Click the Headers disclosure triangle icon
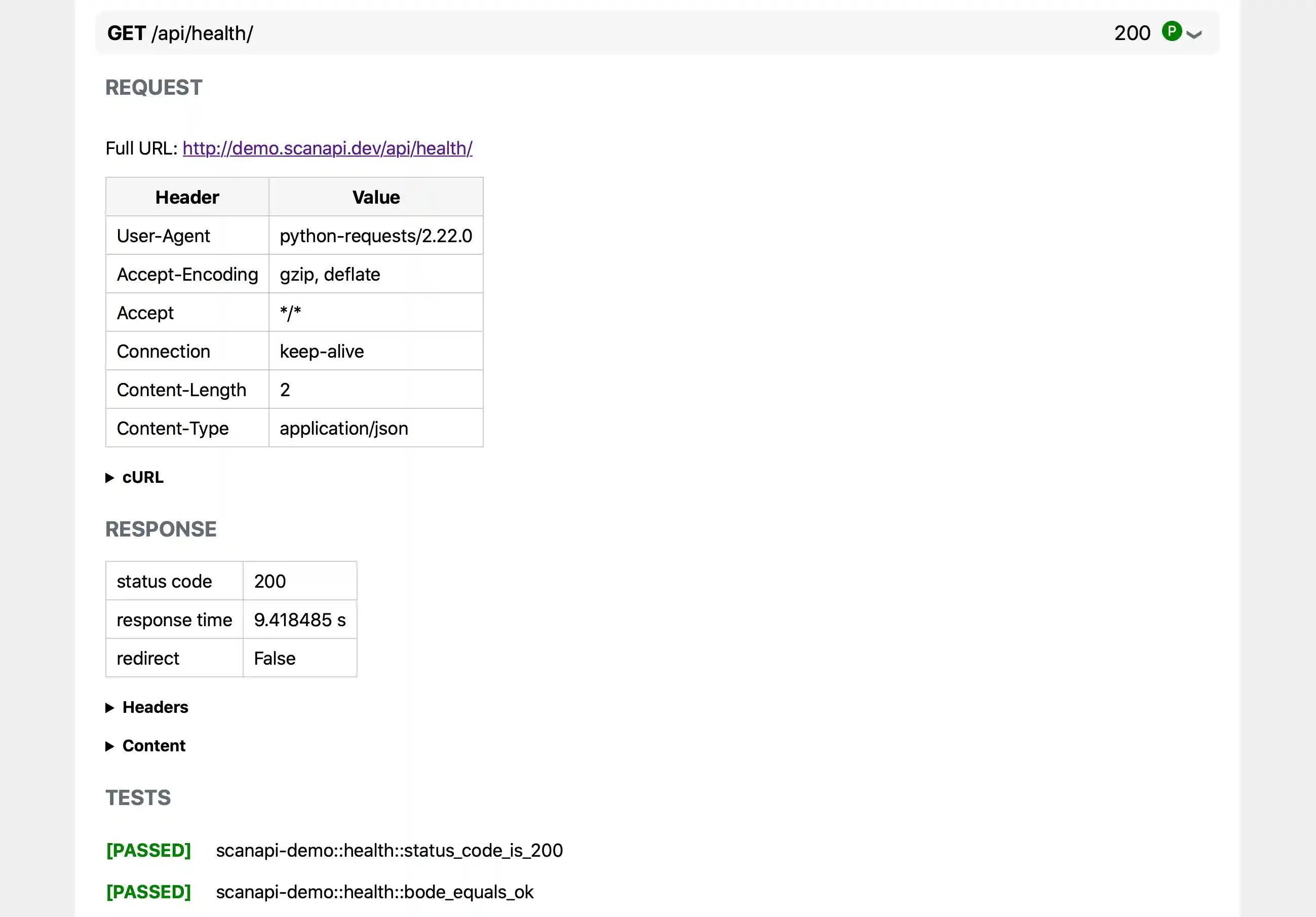Screen dimensions: 1316x917 pyautogui.click(x=110, y=707)
